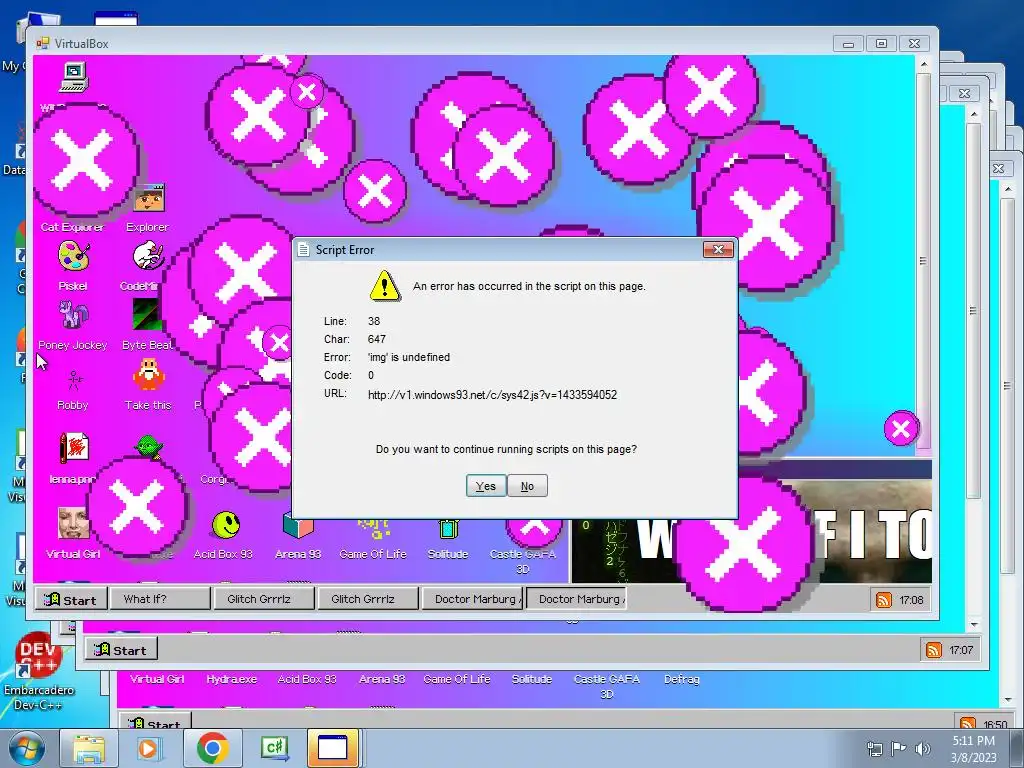Open the Byte Beat icon
Image resolution: width=1024 pixels, height=768 pixels.
147,315
